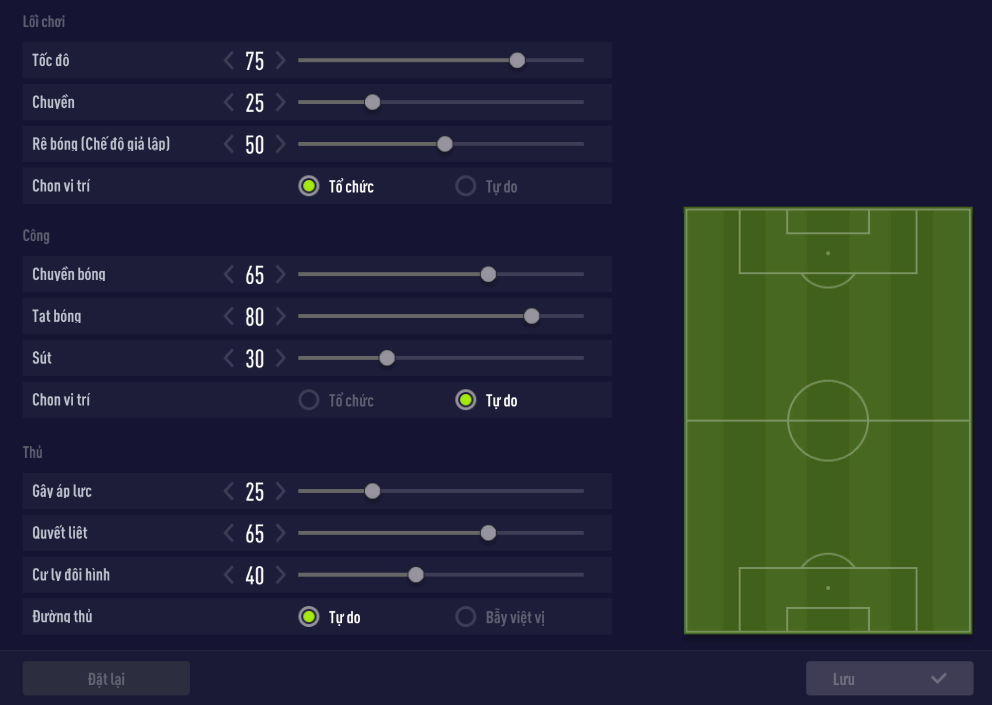992x705 pixels.
Task: Decrease Chuyền bóng value with left chevron
Action: click(229, 275)
